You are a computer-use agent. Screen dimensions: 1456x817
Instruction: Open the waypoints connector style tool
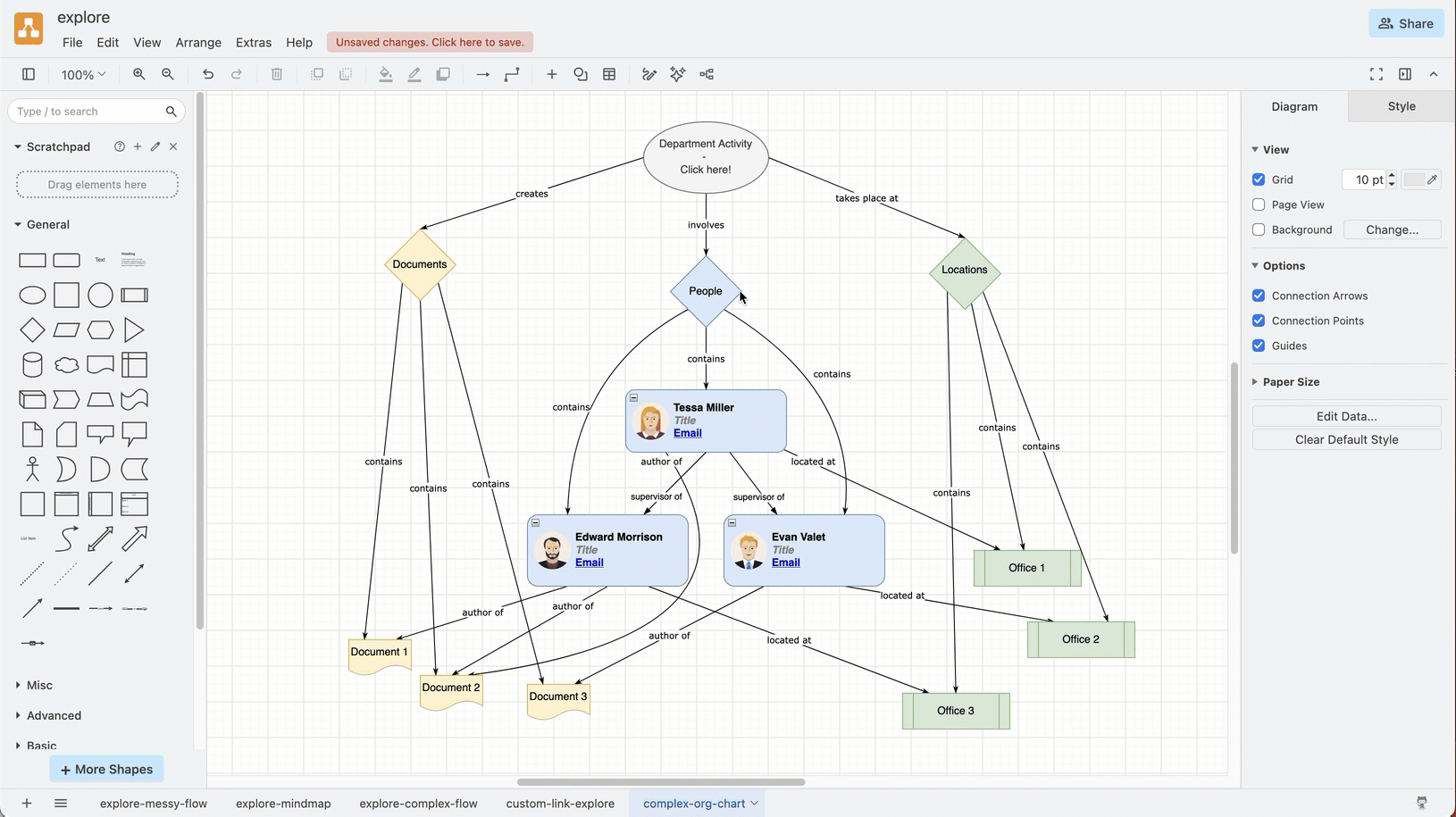[x=512, y=74]
